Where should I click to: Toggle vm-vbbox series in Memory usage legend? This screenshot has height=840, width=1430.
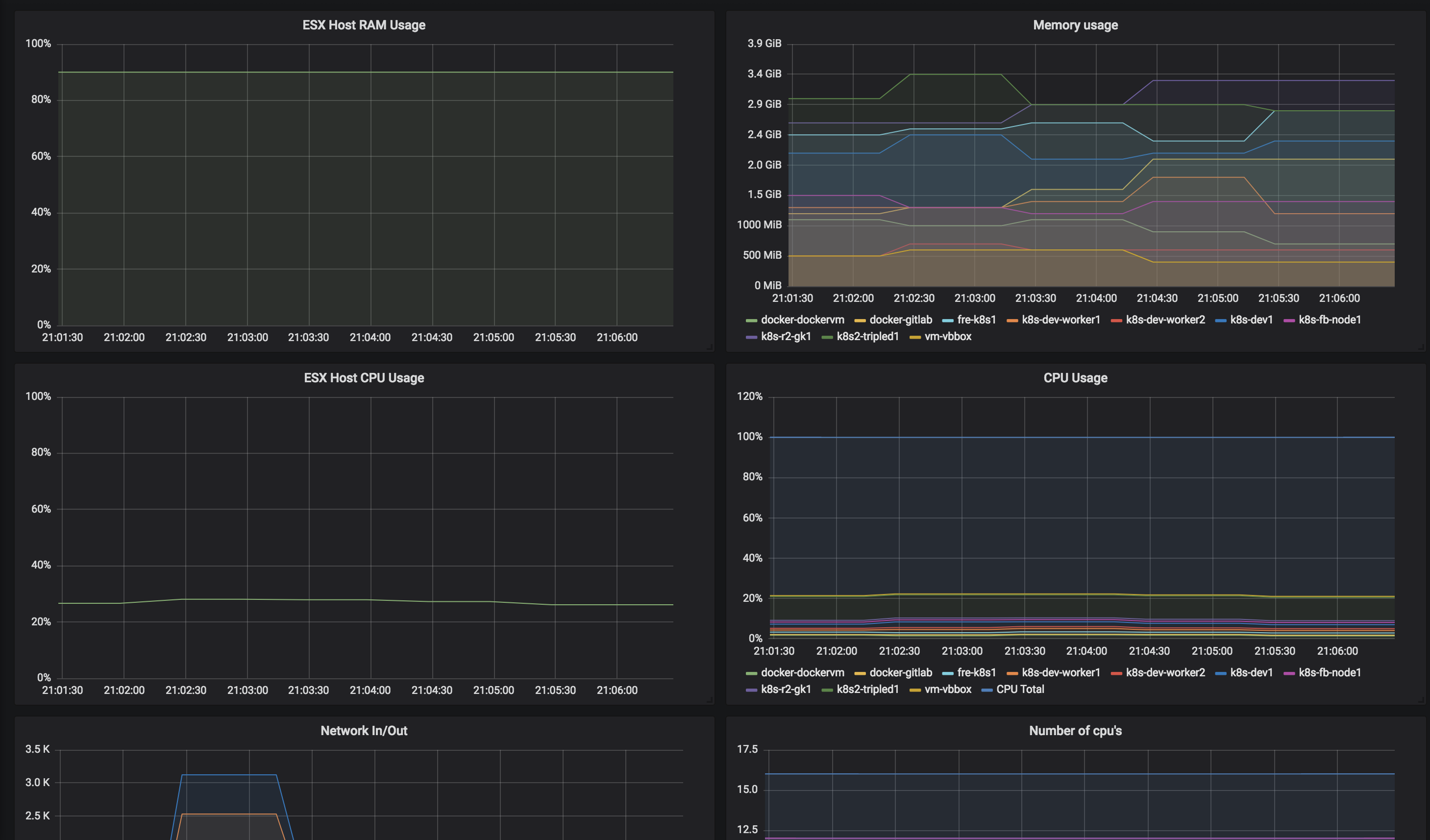[948, 337]
